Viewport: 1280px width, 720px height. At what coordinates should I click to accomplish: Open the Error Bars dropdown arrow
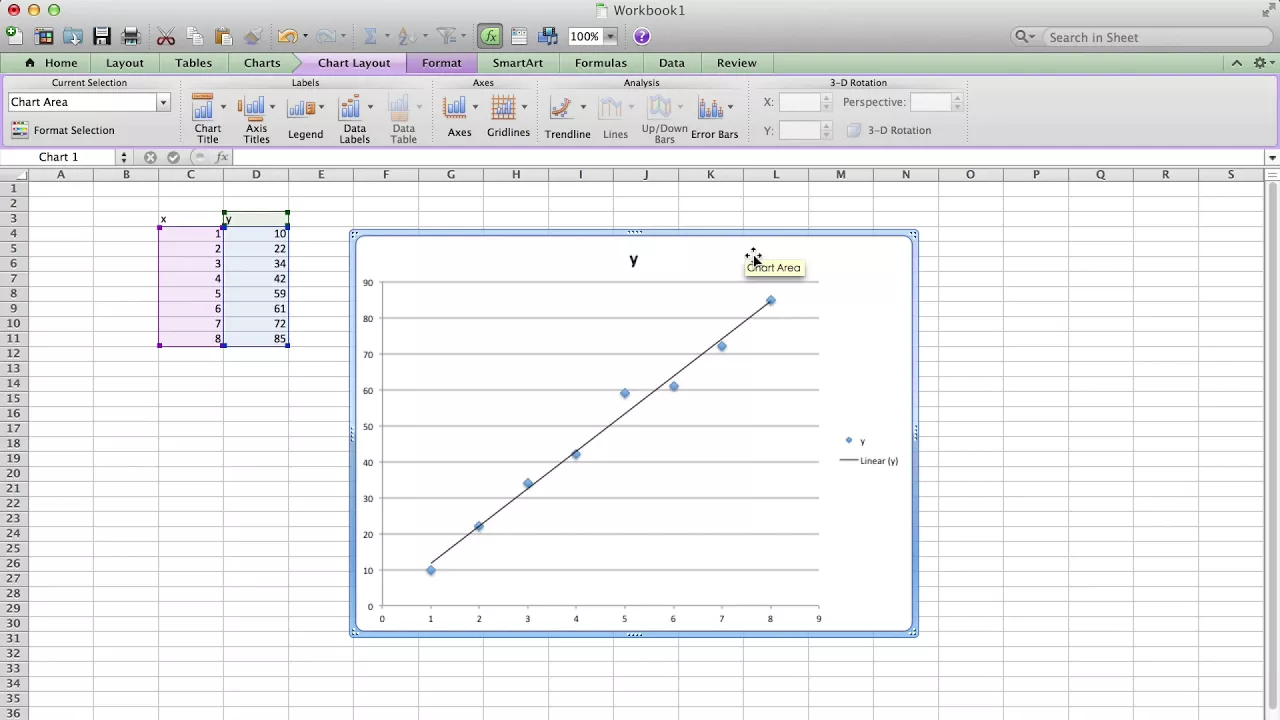click(x=730, y=107)
